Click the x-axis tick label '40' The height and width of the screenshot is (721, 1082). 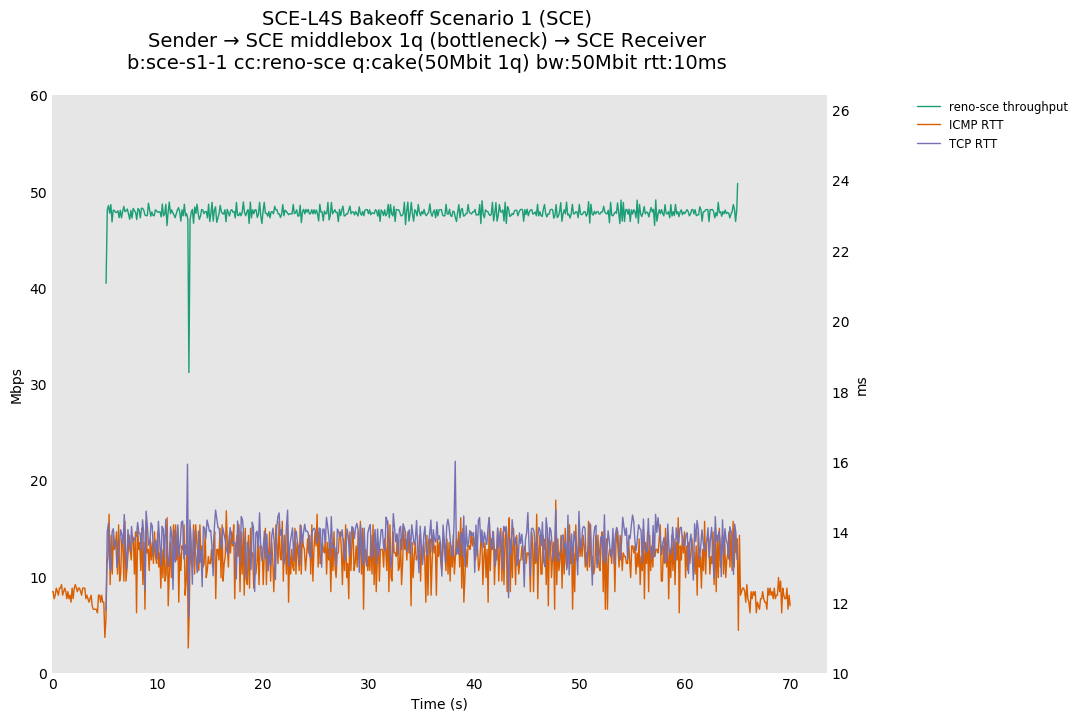(474, 684)
